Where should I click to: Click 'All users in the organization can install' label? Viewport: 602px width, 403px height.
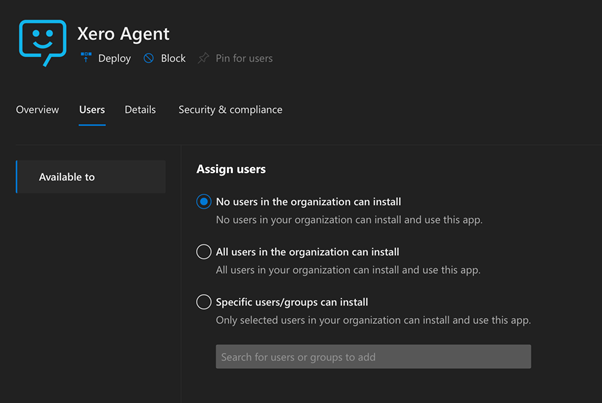pyautogui.click(x=308, y=252)
